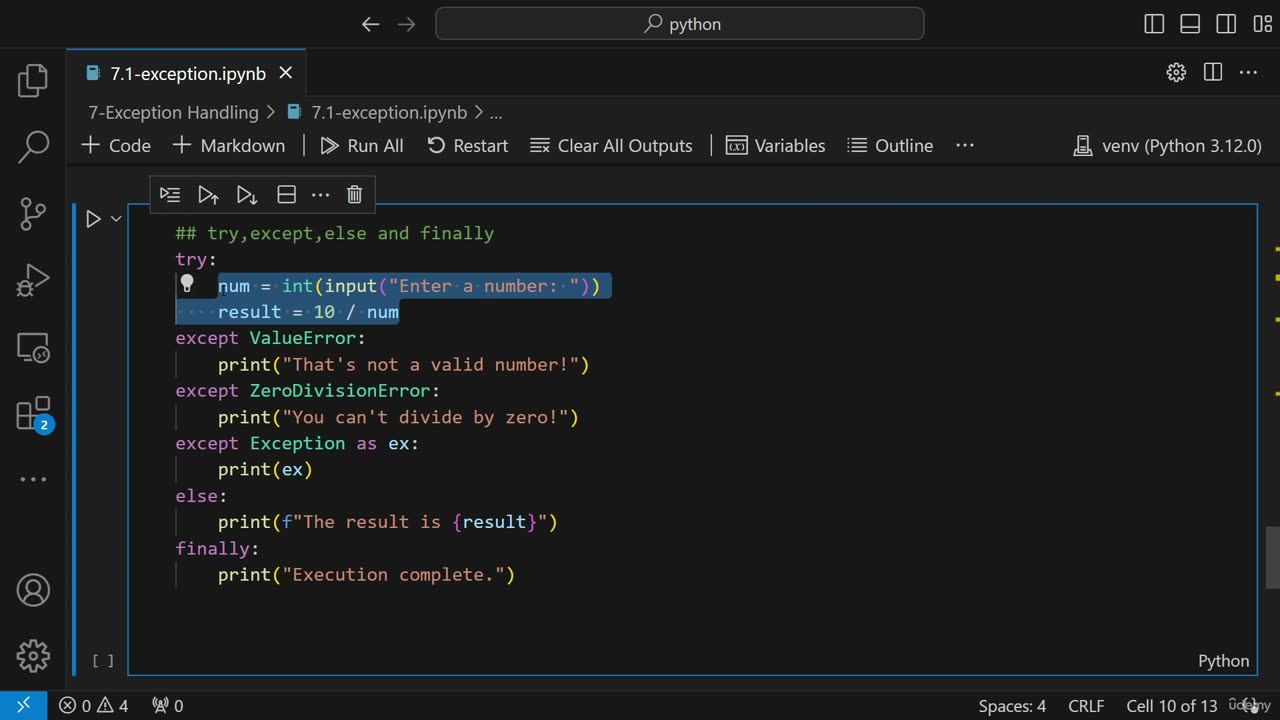Add a new Markdown cell
1280x720 pixels.
(x=229, y=145)
